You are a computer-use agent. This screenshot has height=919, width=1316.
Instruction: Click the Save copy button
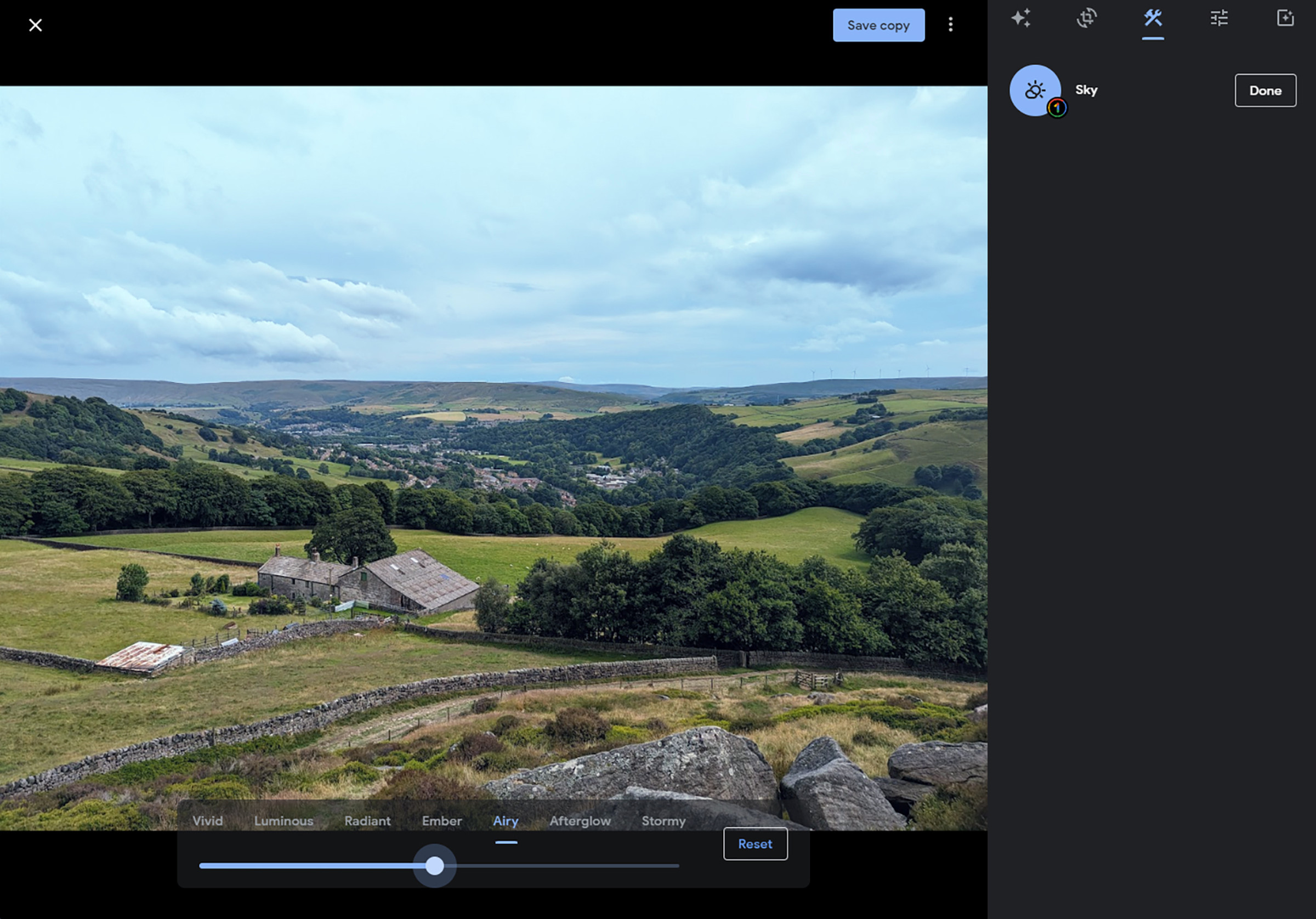coord(878,25)
